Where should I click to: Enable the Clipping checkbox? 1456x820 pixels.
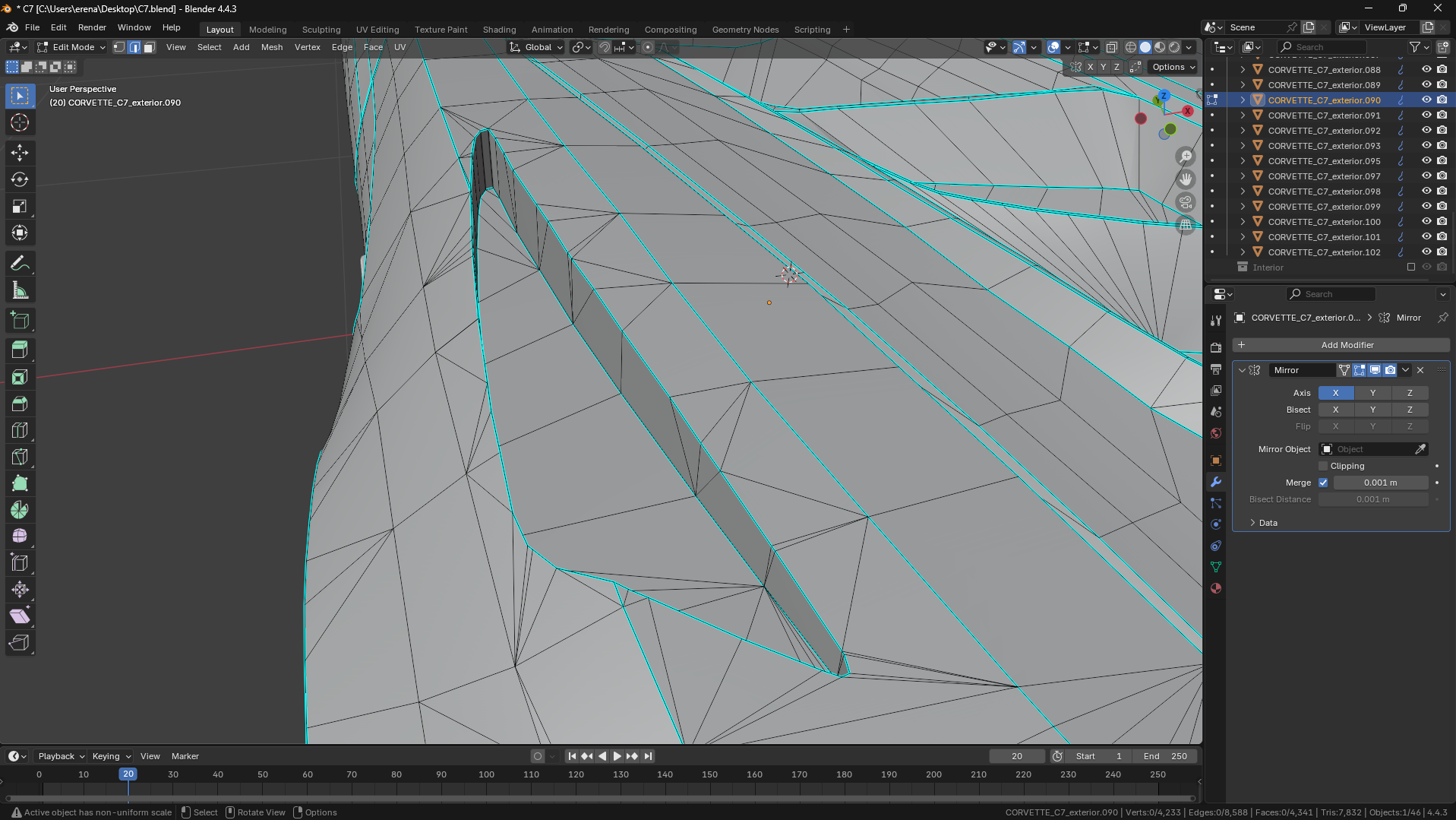tap(1323, 466)
